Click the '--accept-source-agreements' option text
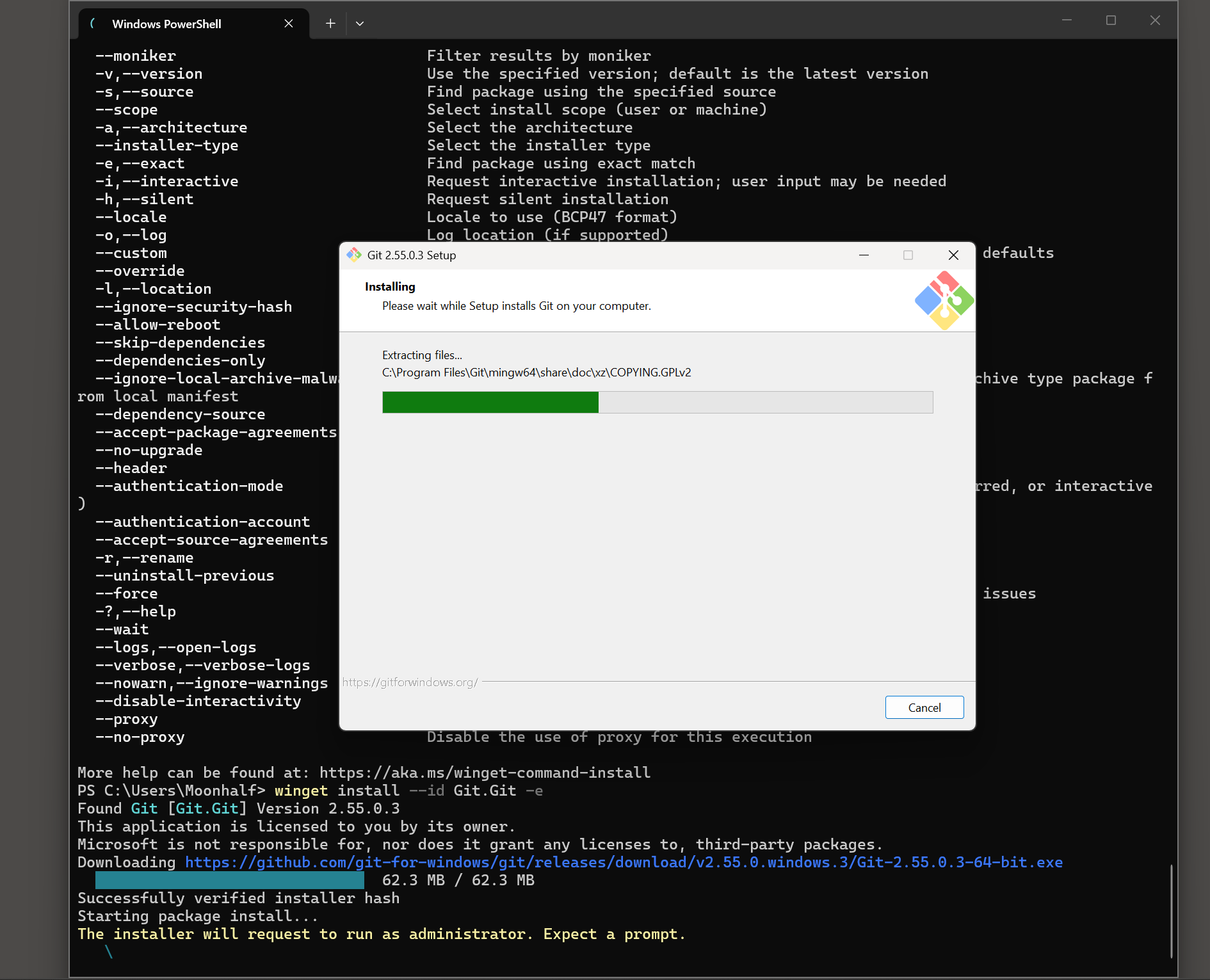Viewport: 1210px width, 980px height. click(212, 540)
